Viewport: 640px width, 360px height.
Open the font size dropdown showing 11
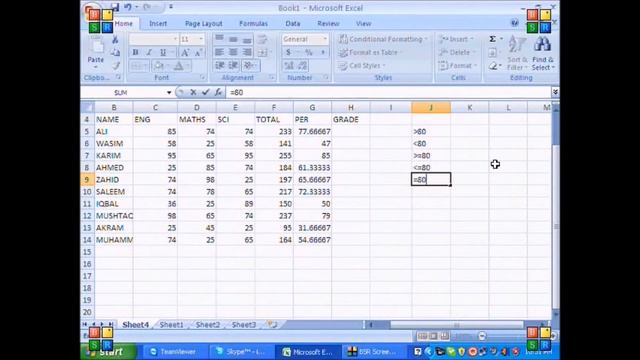[201, 39]
